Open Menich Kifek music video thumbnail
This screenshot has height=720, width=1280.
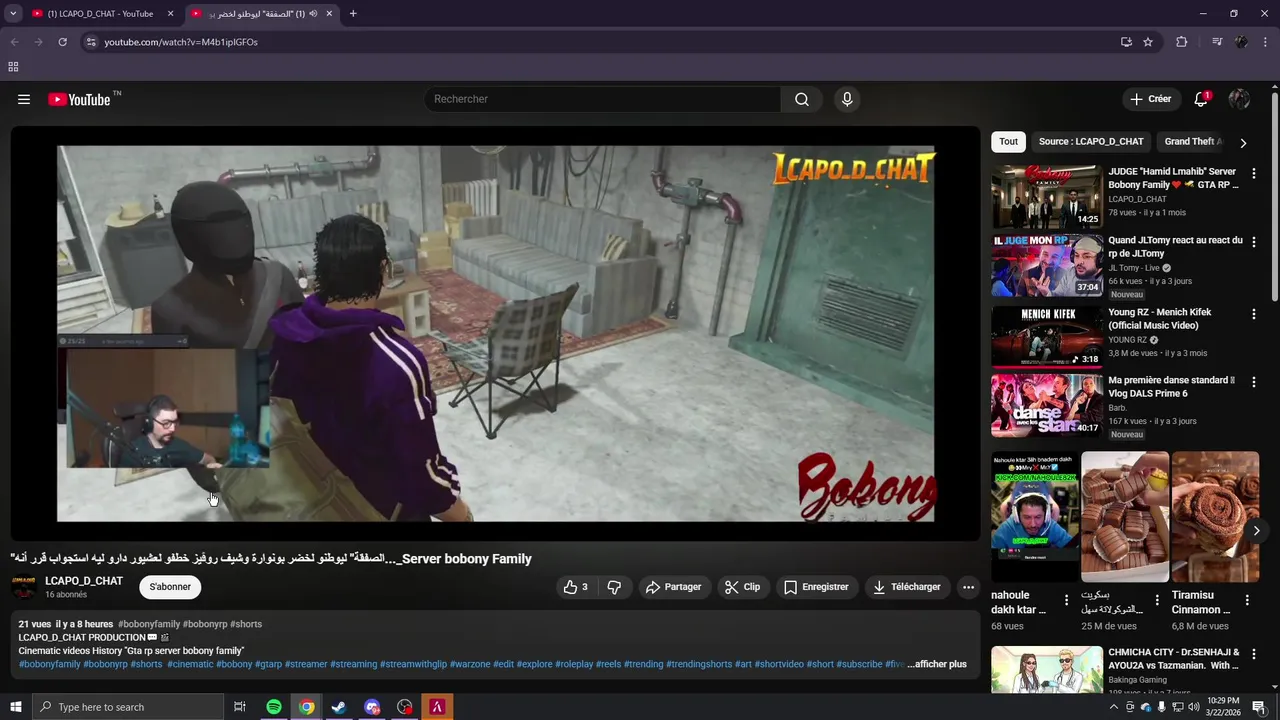[1047, 336]
